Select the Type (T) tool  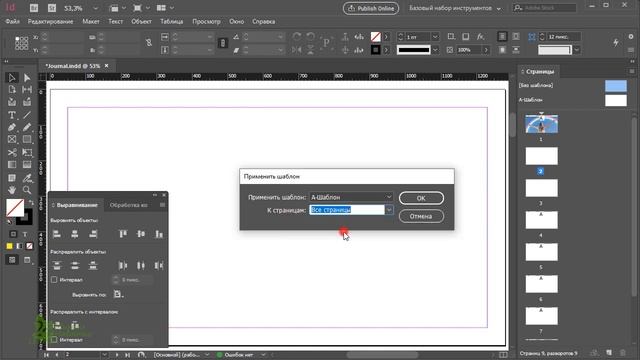(x=12, y=115)
